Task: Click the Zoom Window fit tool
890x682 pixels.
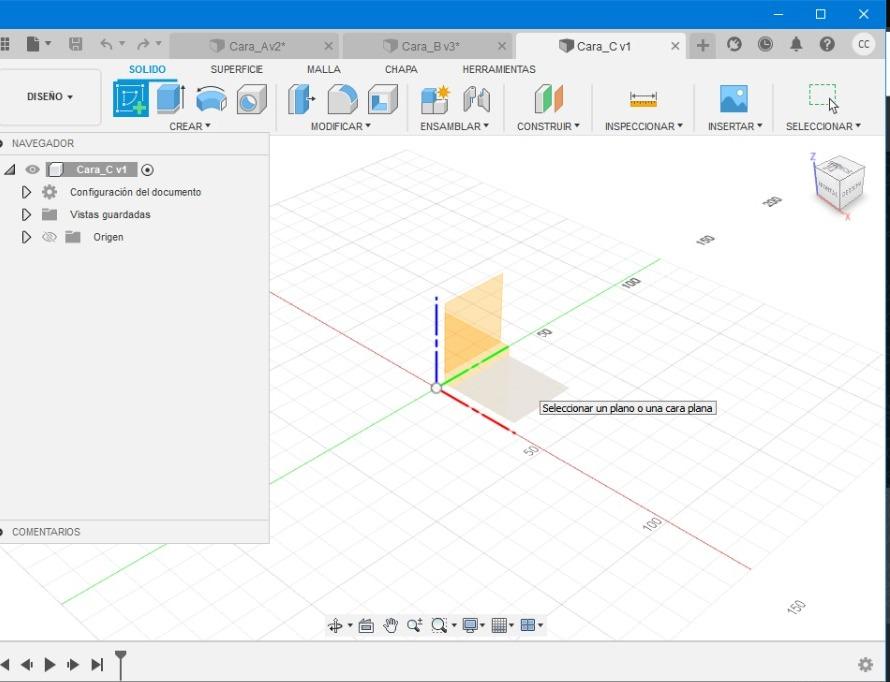Action: [439, 625]
